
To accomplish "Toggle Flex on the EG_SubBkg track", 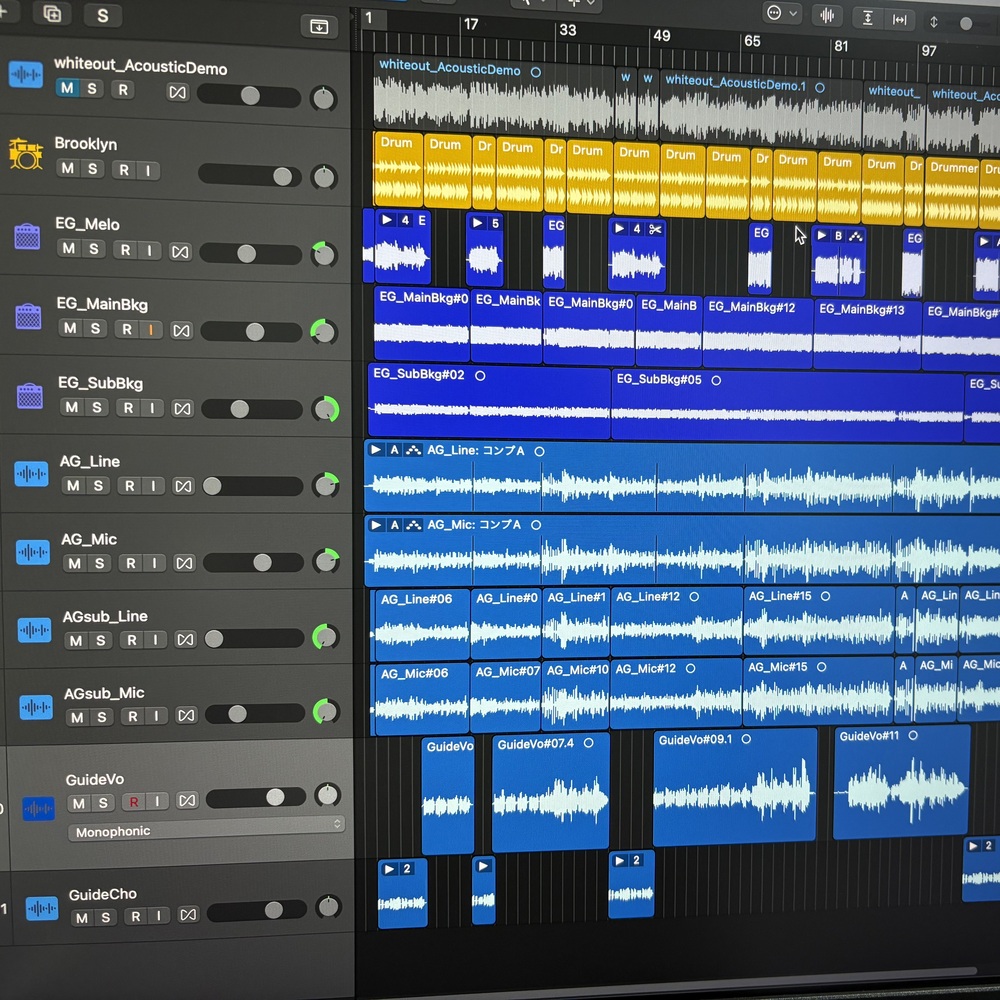I will pos(182,408).
